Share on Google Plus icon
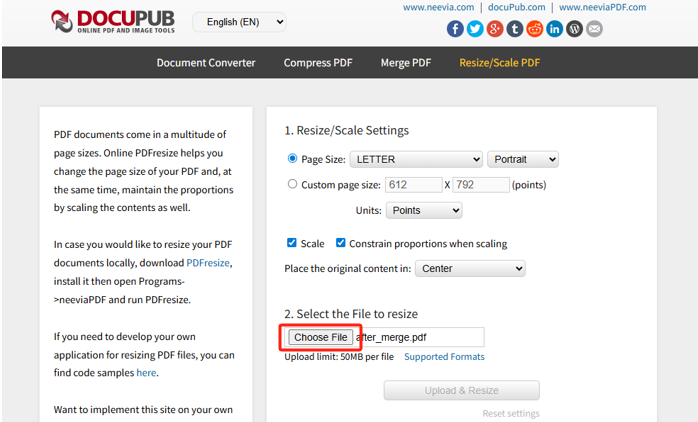698x422 pixels. click(x=495, y=29)
